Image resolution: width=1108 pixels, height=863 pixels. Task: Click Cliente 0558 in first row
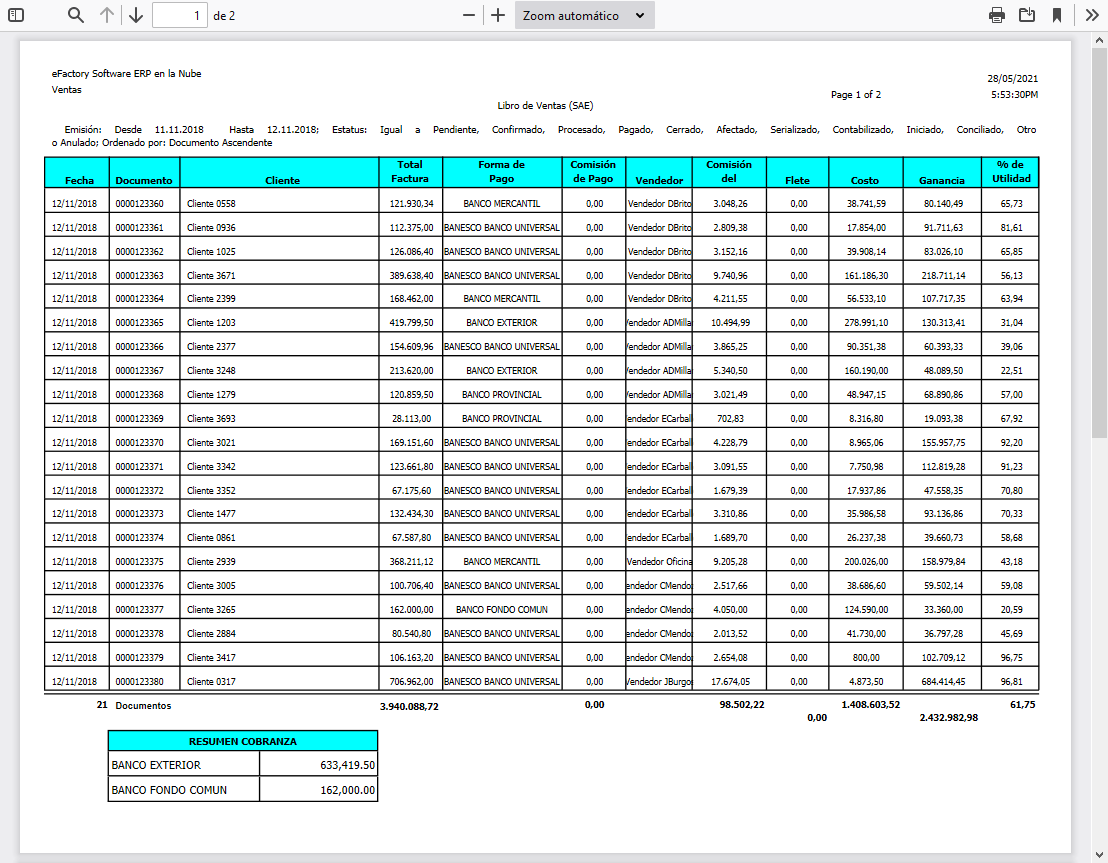pyautogui.click(x=211, y=203)
